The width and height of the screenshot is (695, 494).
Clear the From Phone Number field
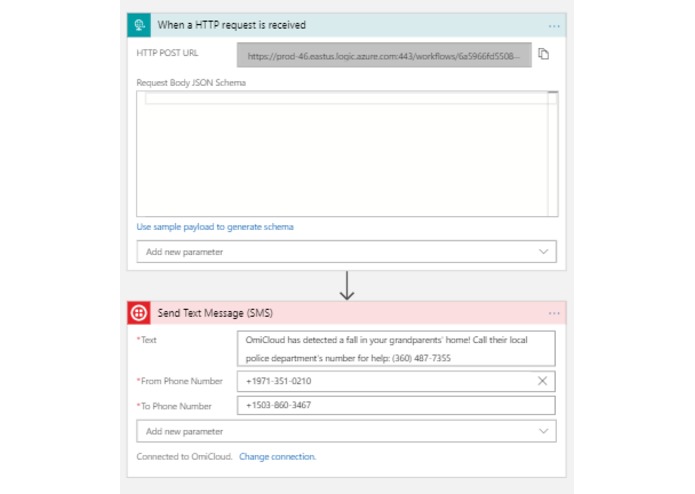542,381
